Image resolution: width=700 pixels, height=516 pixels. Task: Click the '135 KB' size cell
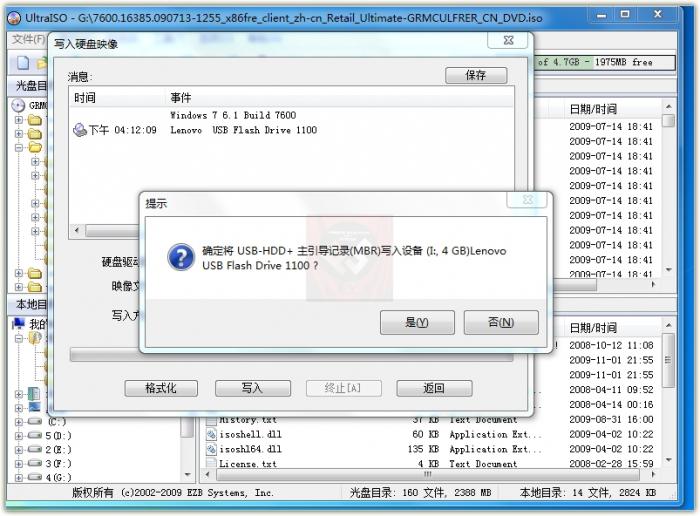click(x=423, y=449)
